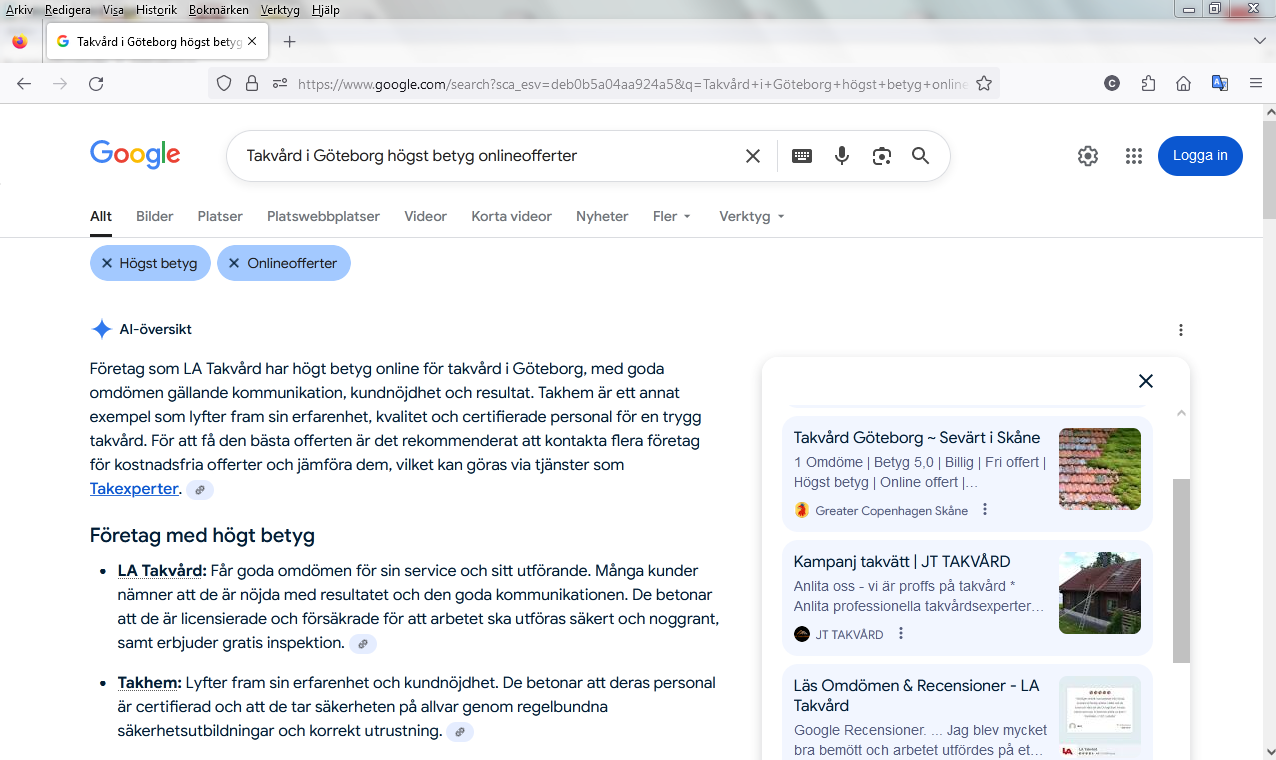The width and height of the screenshot is (1276, 760).
Task: Clear the search query text
Action: pyautogui.click(x=753, y=156)
